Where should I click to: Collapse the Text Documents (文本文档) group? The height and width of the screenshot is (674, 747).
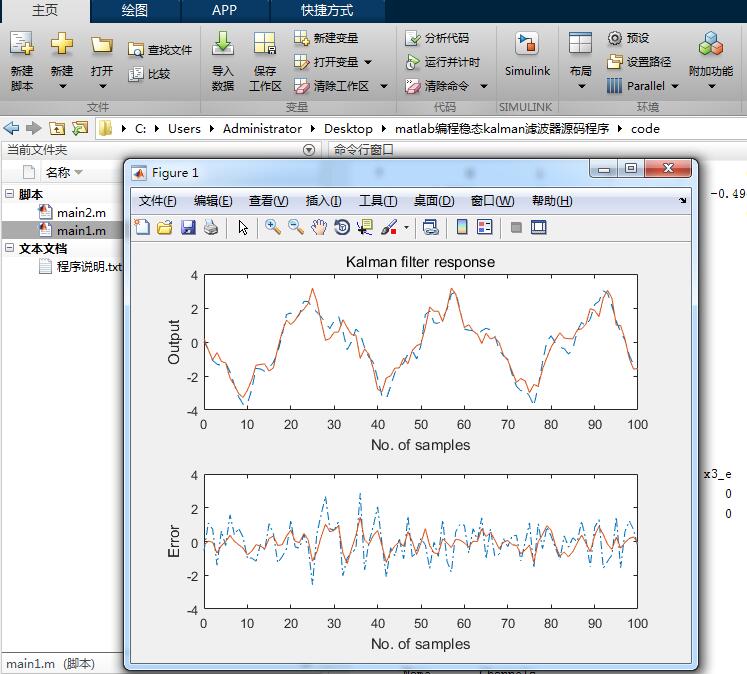[9, 248]
